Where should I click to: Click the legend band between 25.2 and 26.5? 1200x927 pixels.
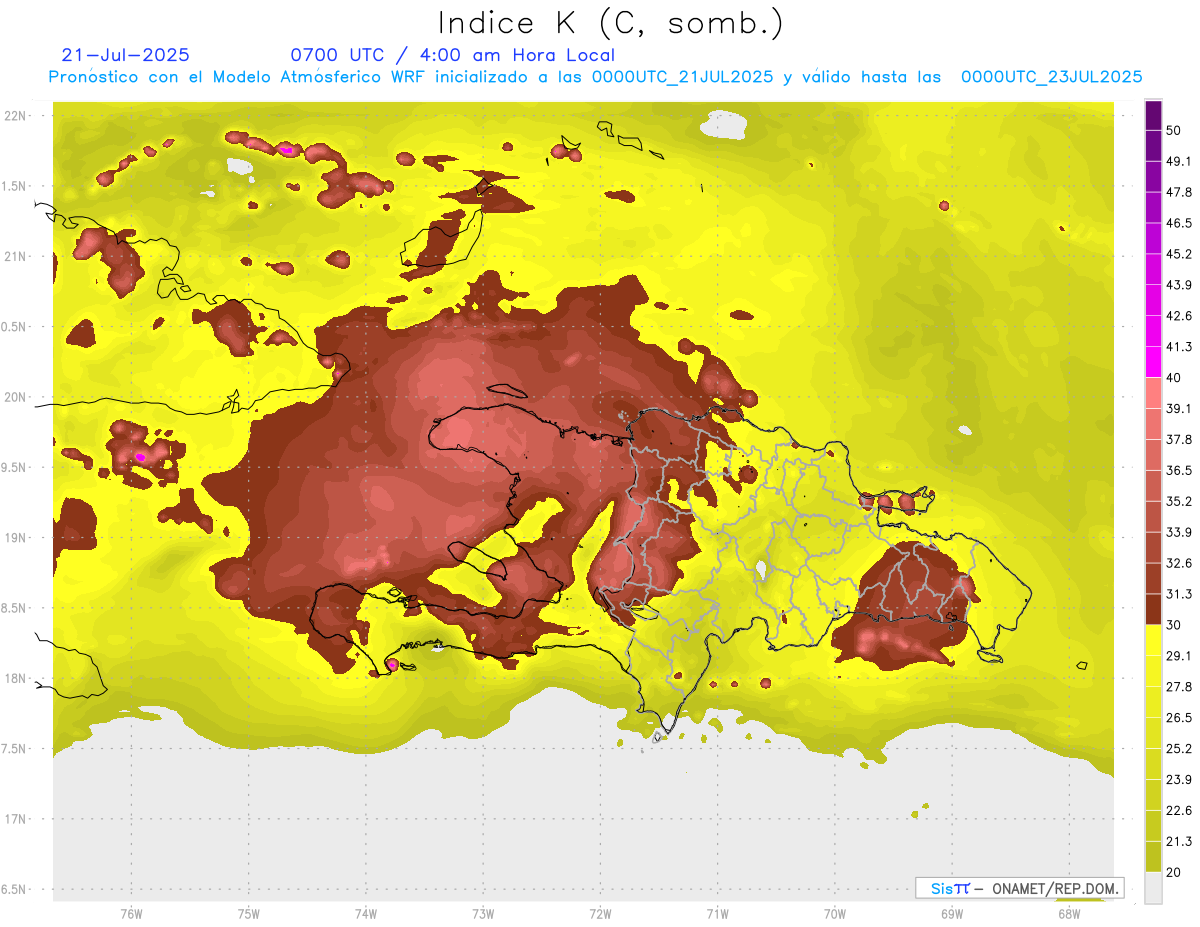pyautogui.click(x=1153, y=733)
